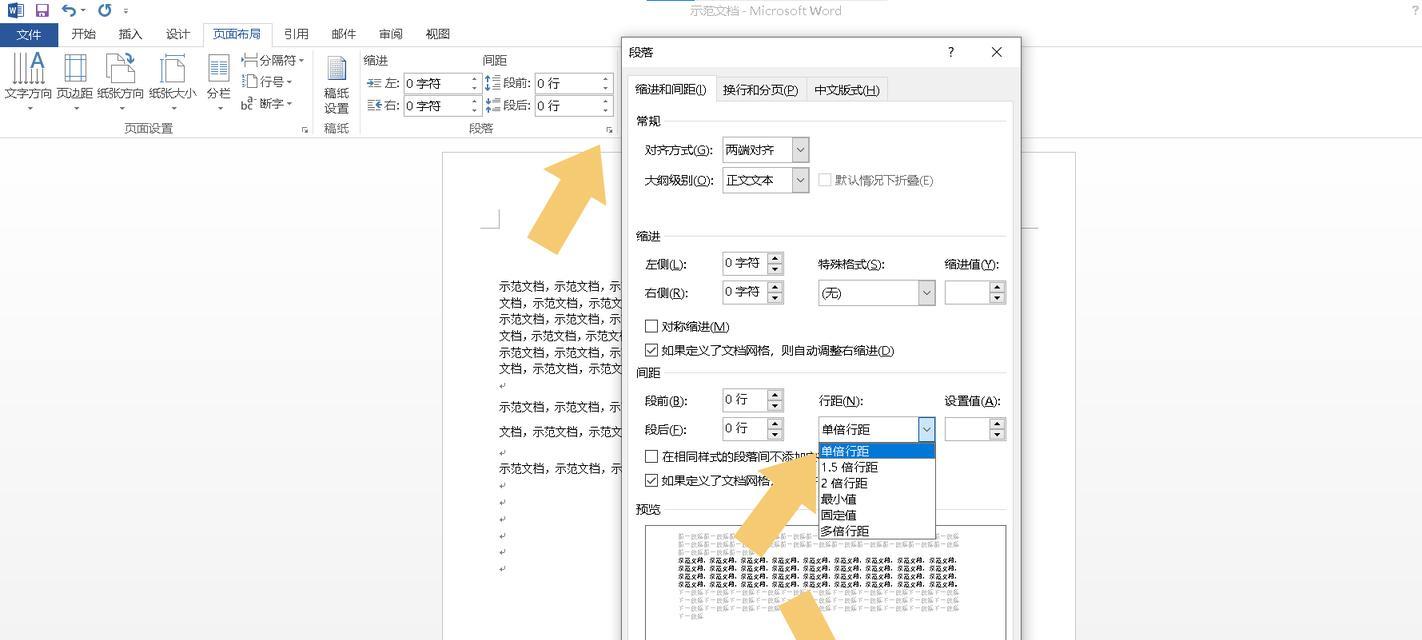Open the 分栏 columns tool
The image size is (1422, 640).
[x=218, y=81]
